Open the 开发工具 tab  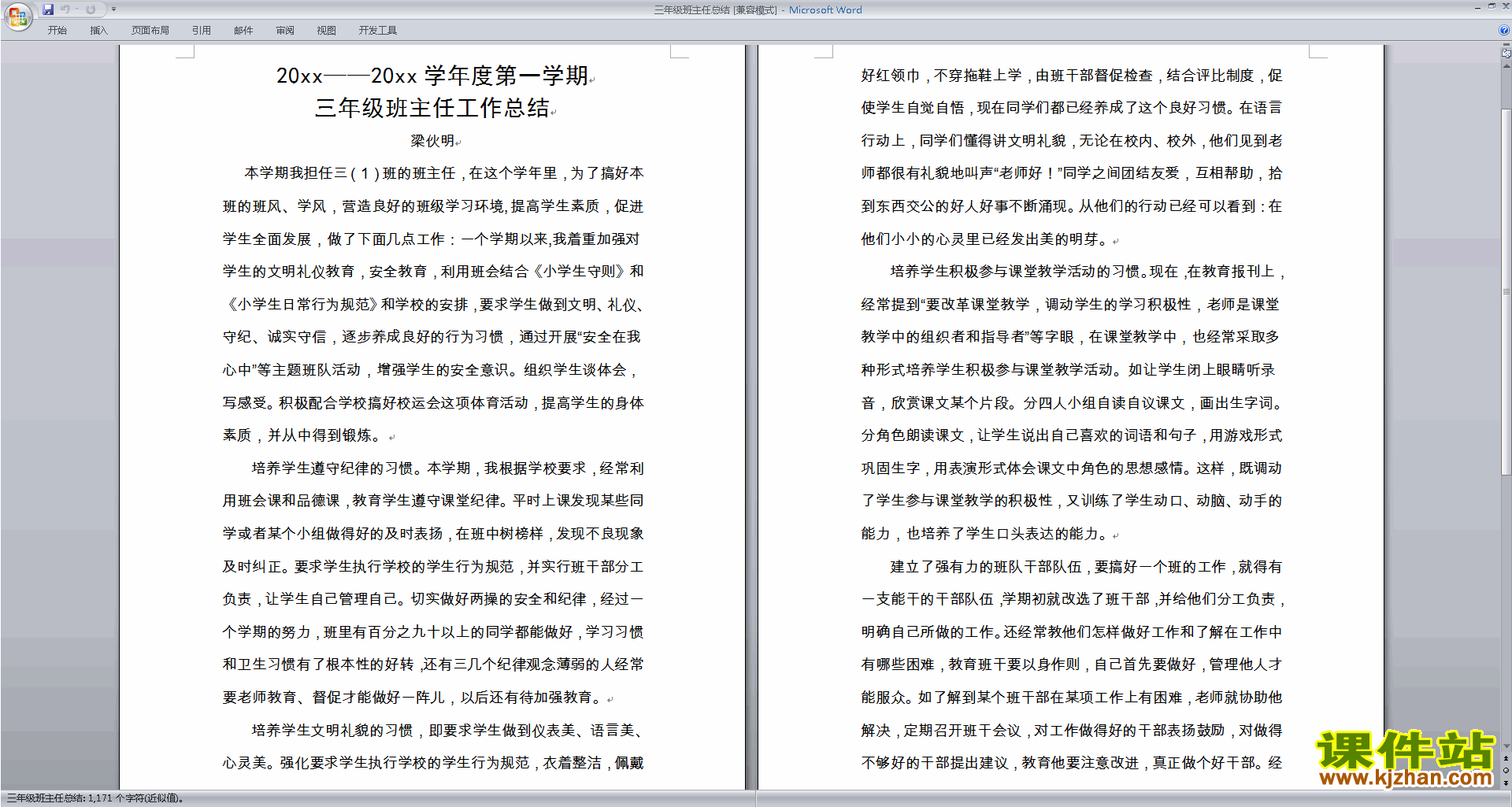[378, 31]
